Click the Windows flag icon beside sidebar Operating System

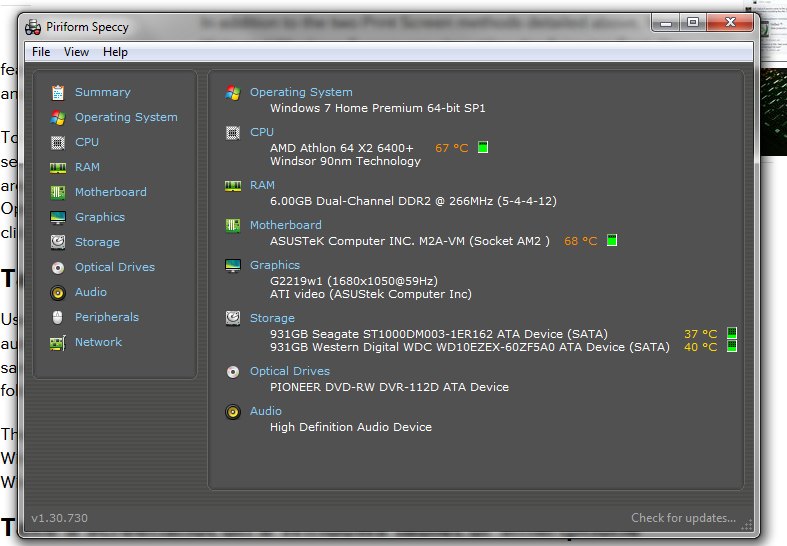tap(58, 118)
